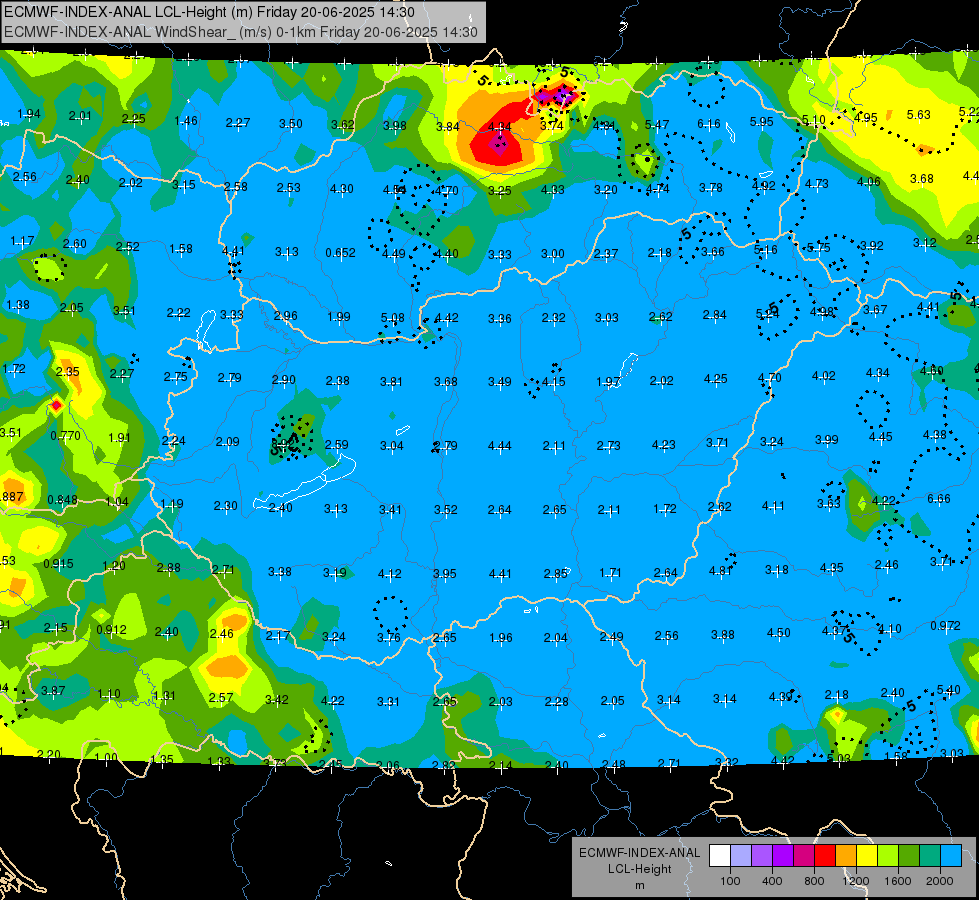Image resolution: width=979 pixels, height=900 pixels.
Task: Click the legend label 'LCL-Height'
Action: (x=640, y=869)
